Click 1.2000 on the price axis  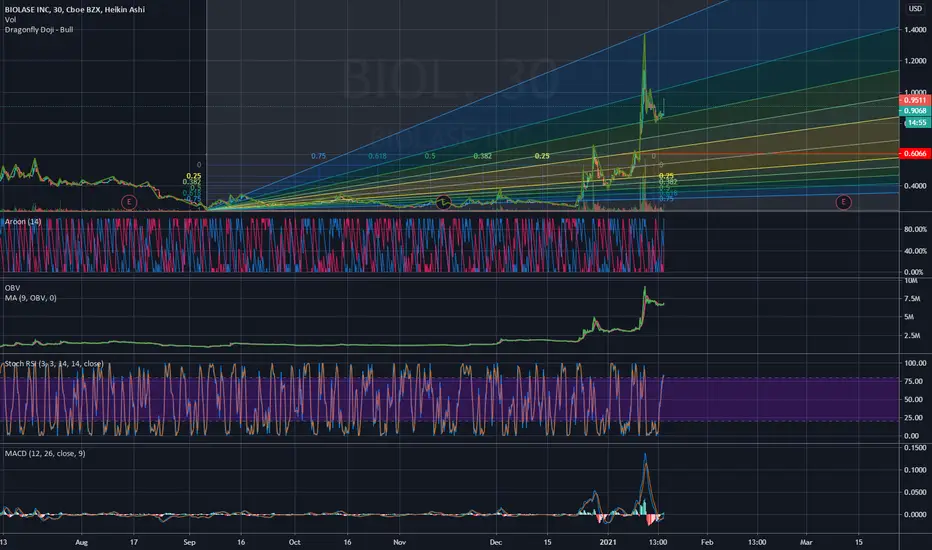click(915, 61)
